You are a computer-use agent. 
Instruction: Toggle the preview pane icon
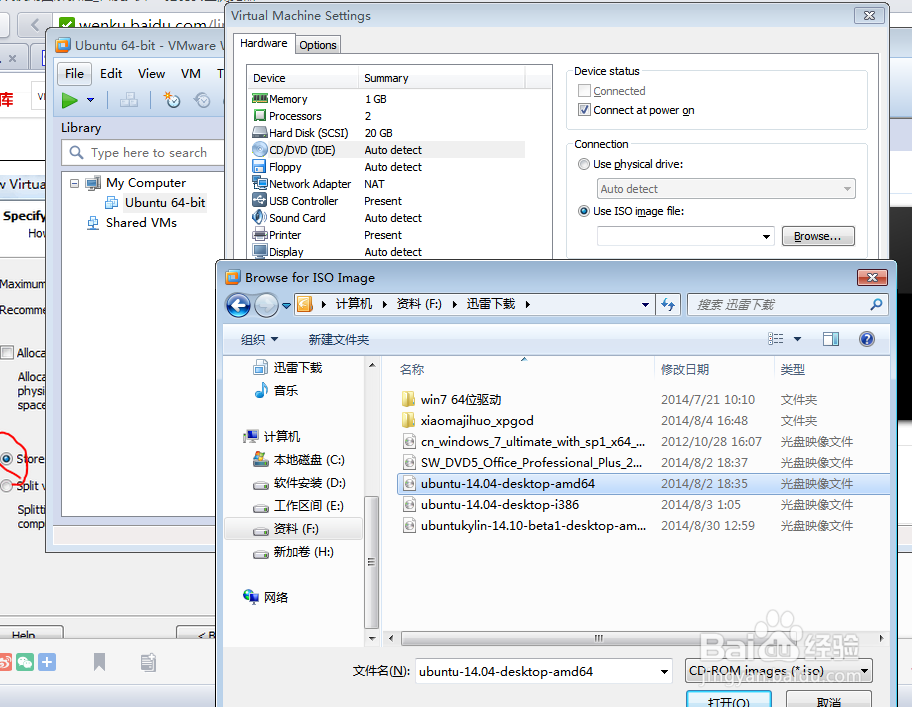click(x=831, y=339)
